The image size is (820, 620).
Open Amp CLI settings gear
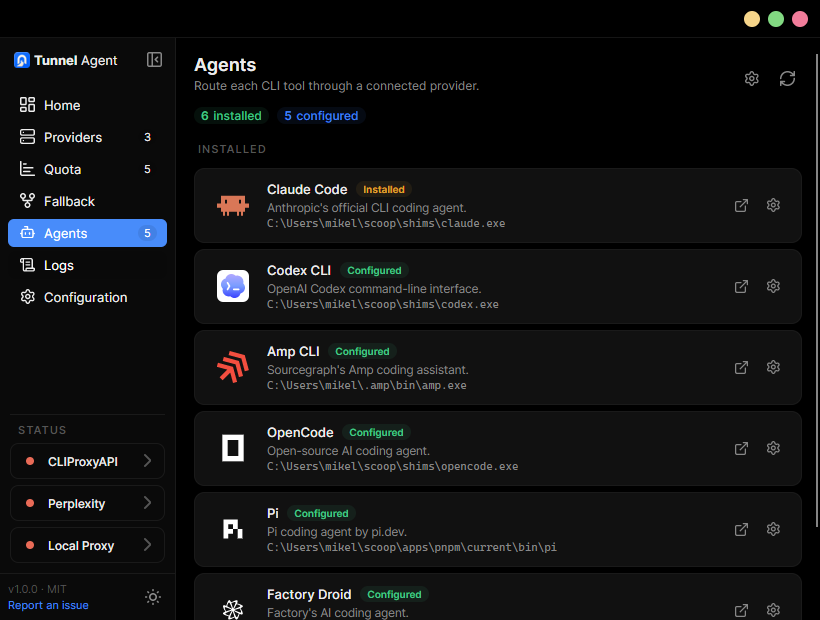point(773,367)
